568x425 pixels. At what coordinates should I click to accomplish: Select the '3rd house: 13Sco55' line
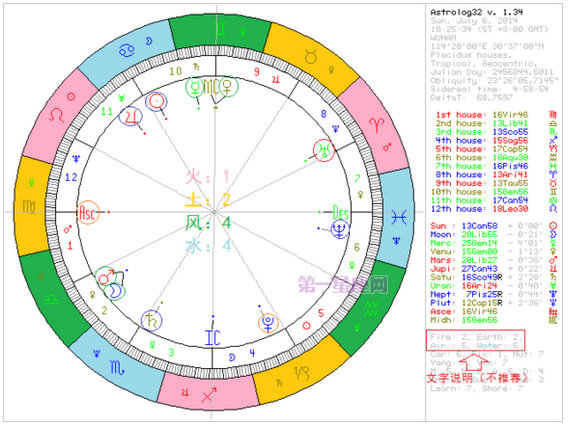point(482,132)
